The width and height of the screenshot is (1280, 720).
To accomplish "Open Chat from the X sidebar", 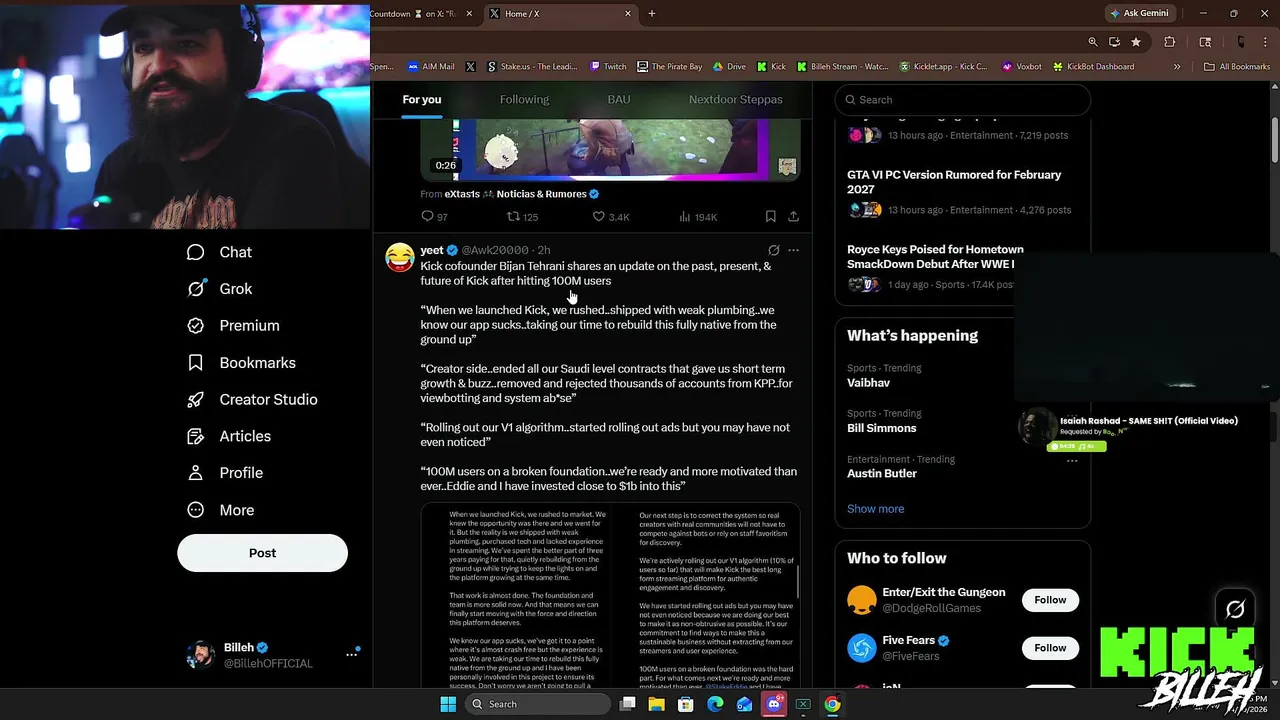I will pos(220,252).
